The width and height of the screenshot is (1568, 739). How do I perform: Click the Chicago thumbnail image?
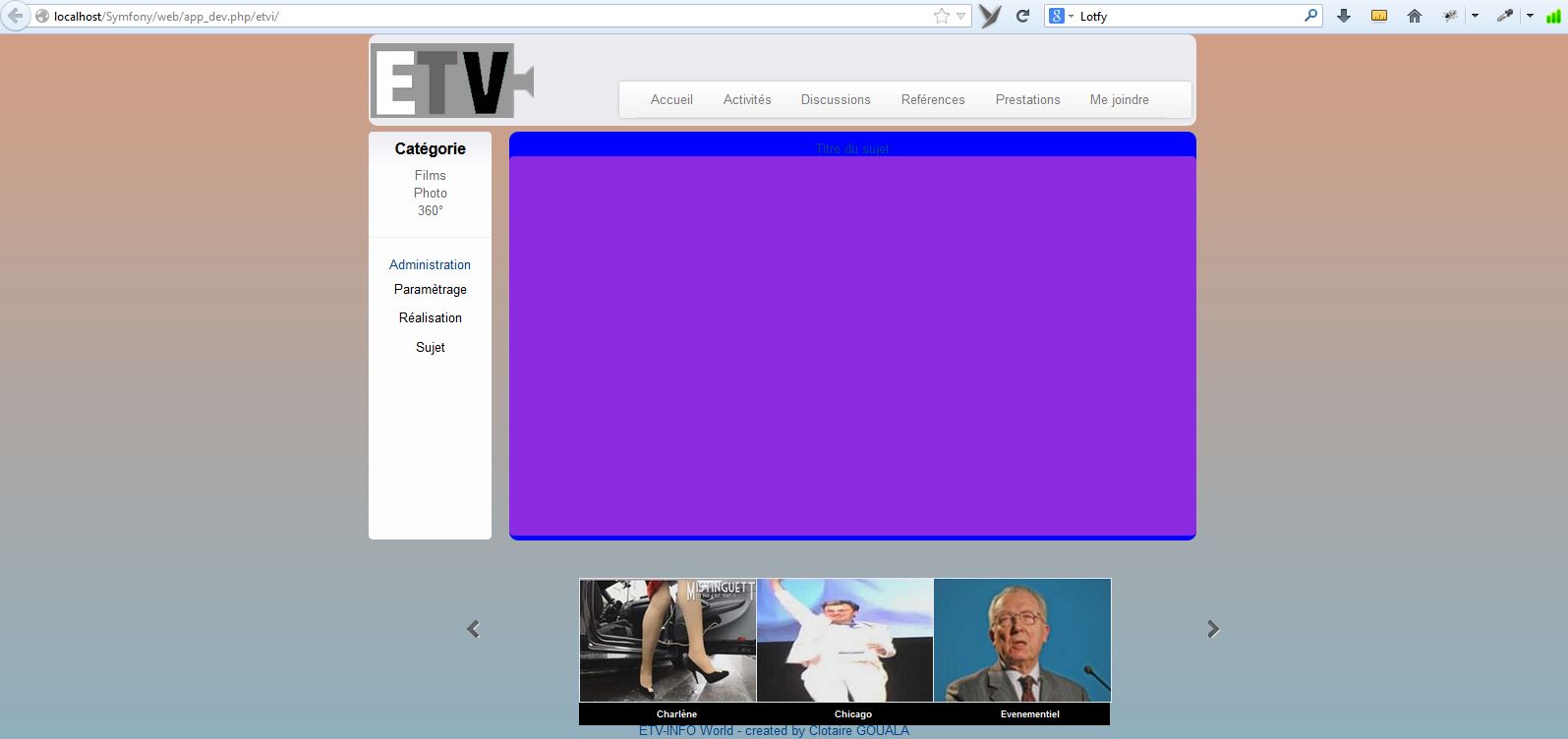844,641
